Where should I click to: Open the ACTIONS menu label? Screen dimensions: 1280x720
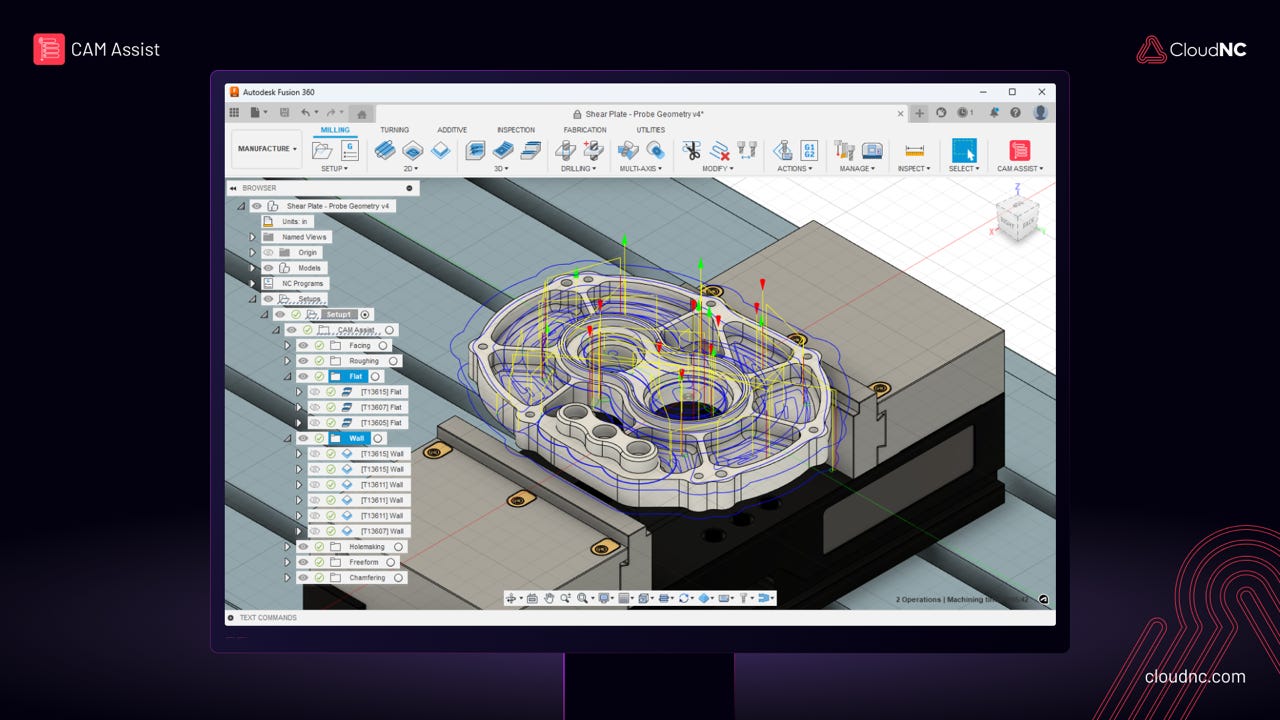tap(795, 169)
